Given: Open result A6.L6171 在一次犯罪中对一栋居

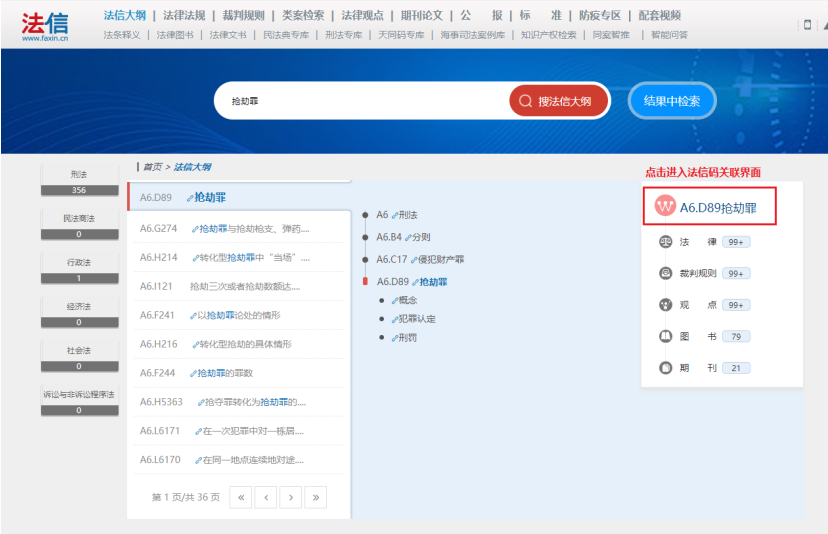Looking at the screenshot, I should [x=239, y=431].
